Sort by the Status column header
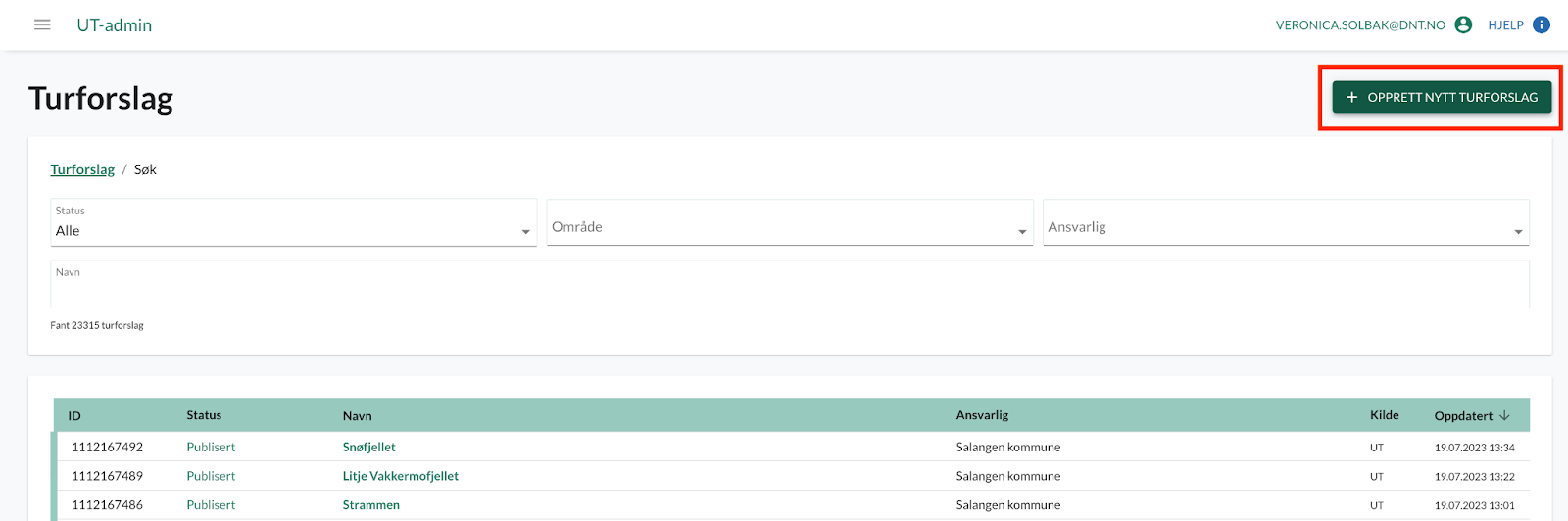The width and height of the screenshot is (1568, 521). coord(204,415)
